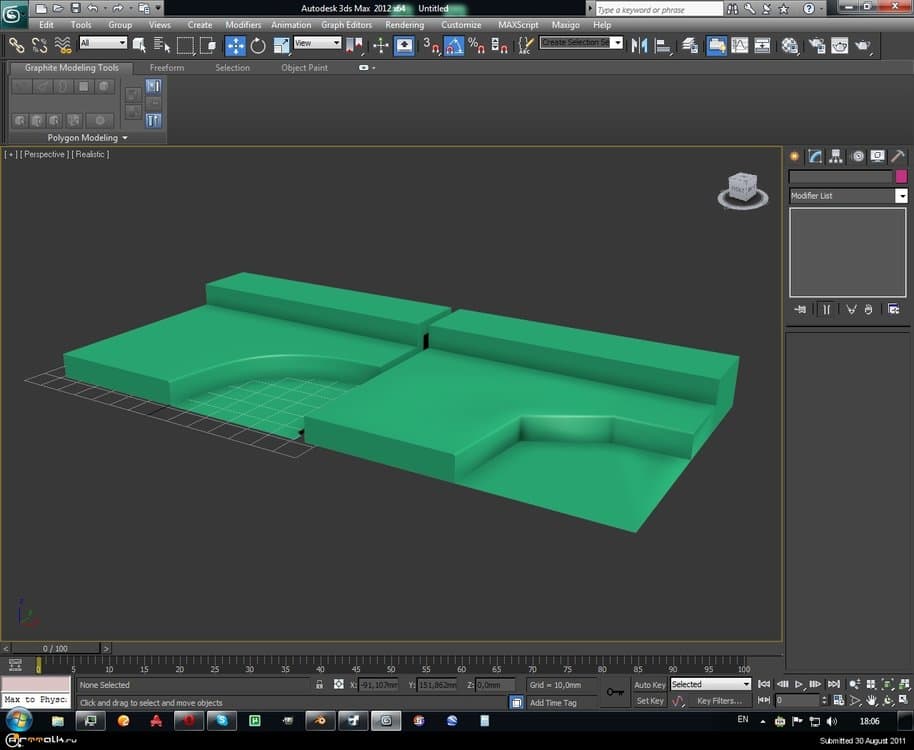Click the Pin Stack icon
The height and width of the screenshot is (750, 914).
[800, 309]
